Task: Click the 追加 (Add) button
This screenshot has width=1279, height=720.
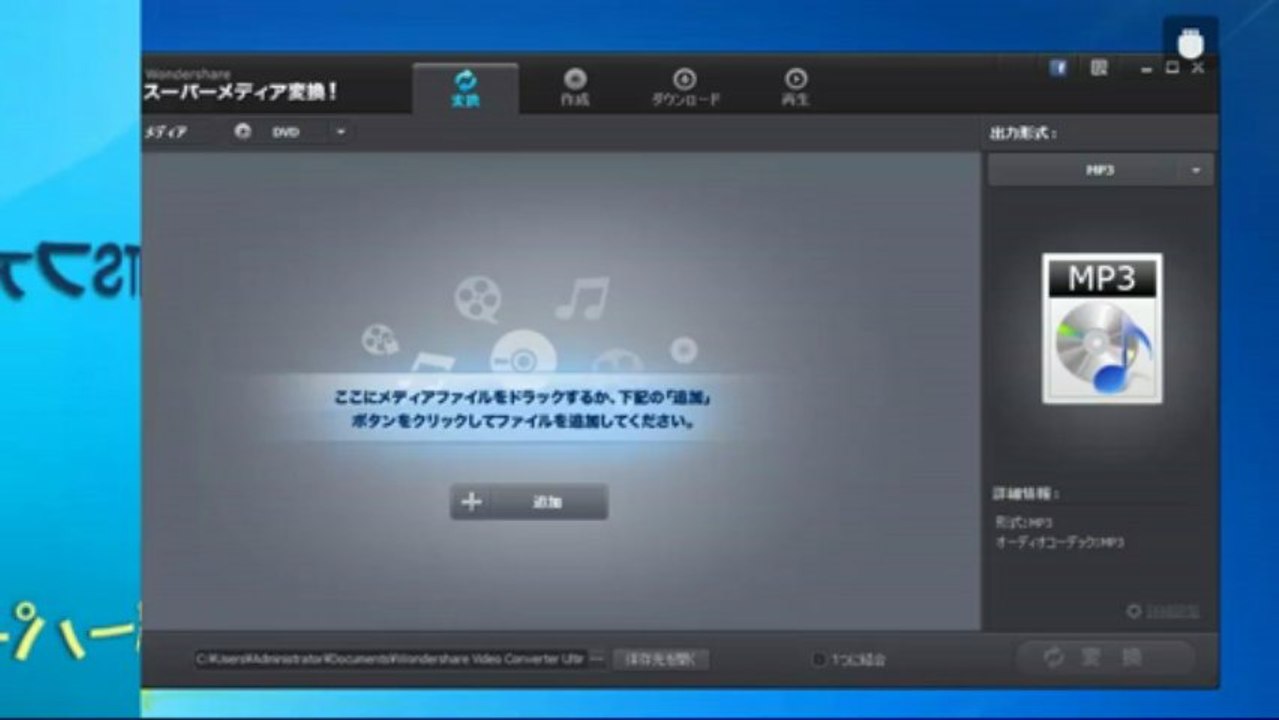Action: coord(529,502)
